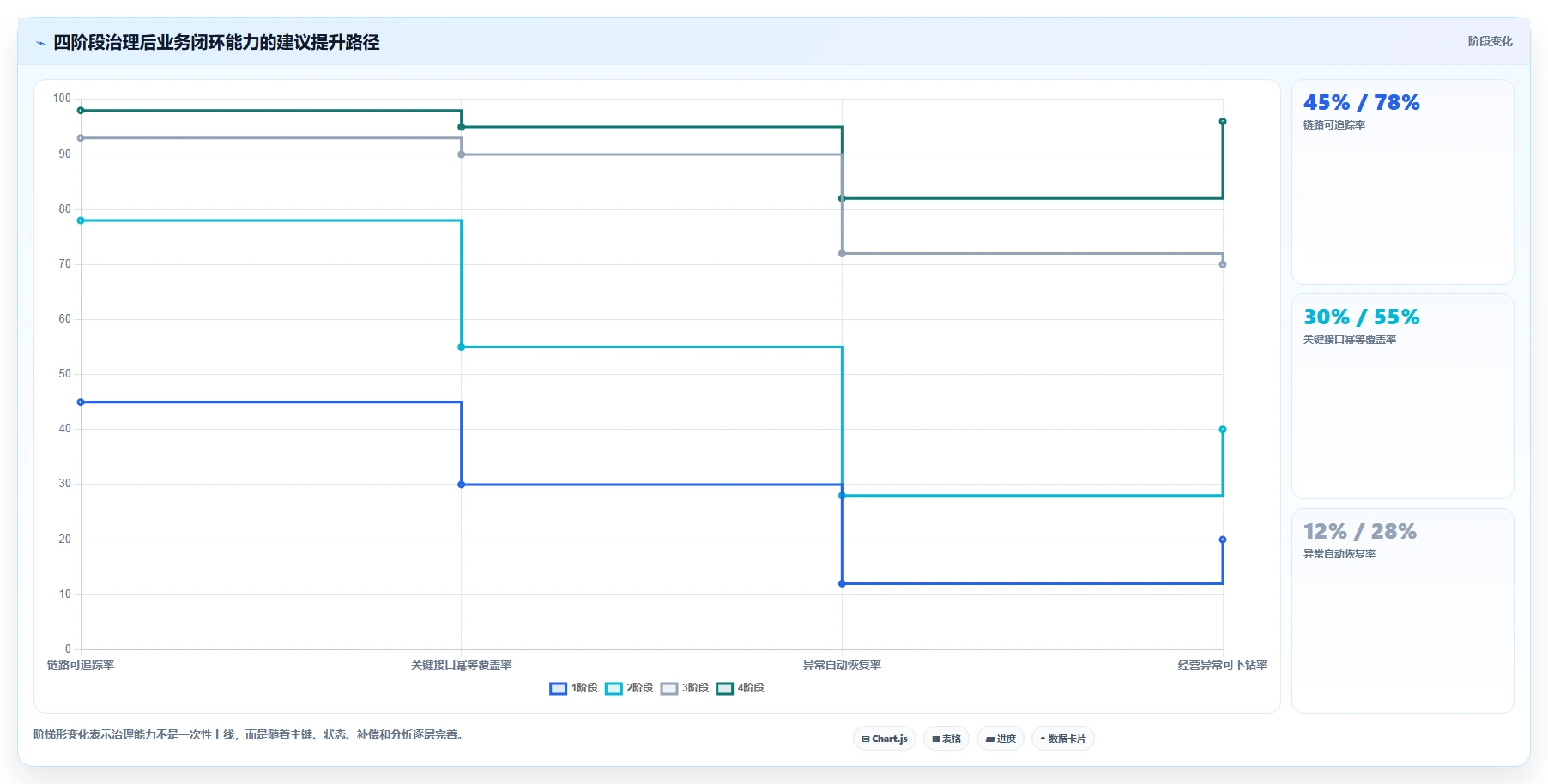Screen dimensions: 1548x784
Task: Click the 链路可追踪率 caption in the first card
Action: point(1334,125)
